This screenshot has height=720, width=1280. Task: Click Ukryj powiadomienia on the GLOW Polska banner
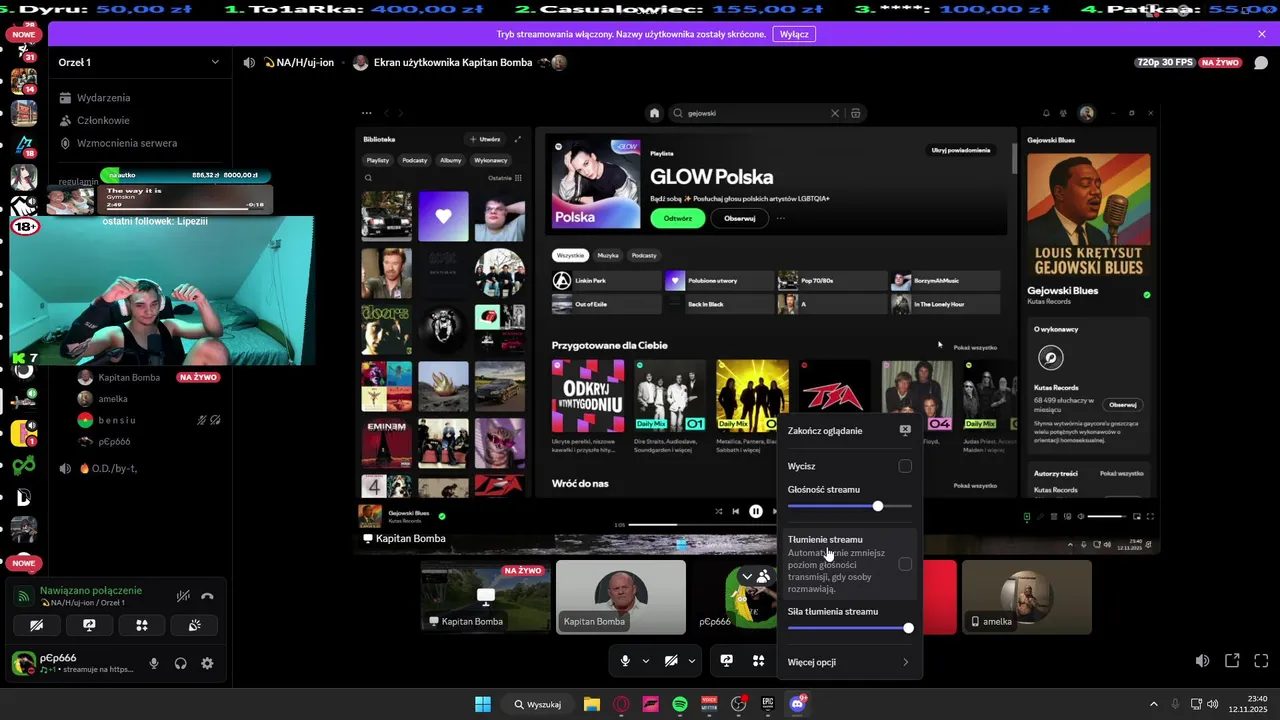[961, 150]
